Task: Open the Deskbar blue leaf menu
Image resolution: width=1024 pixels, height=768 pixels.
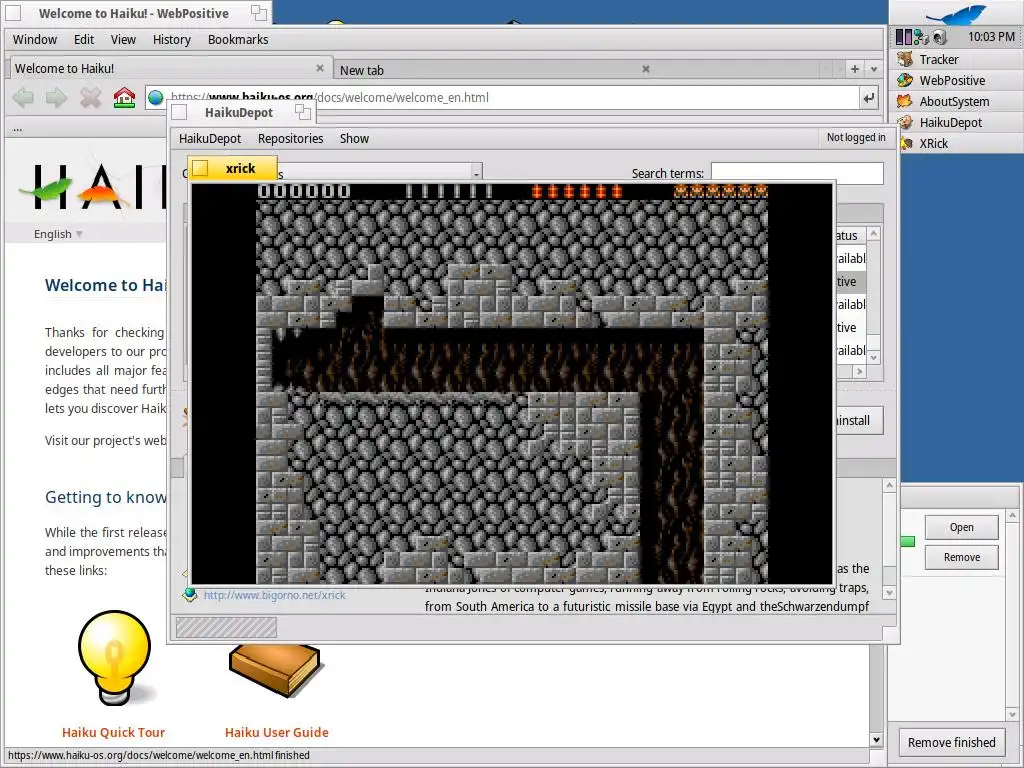Action: (956, 13)
